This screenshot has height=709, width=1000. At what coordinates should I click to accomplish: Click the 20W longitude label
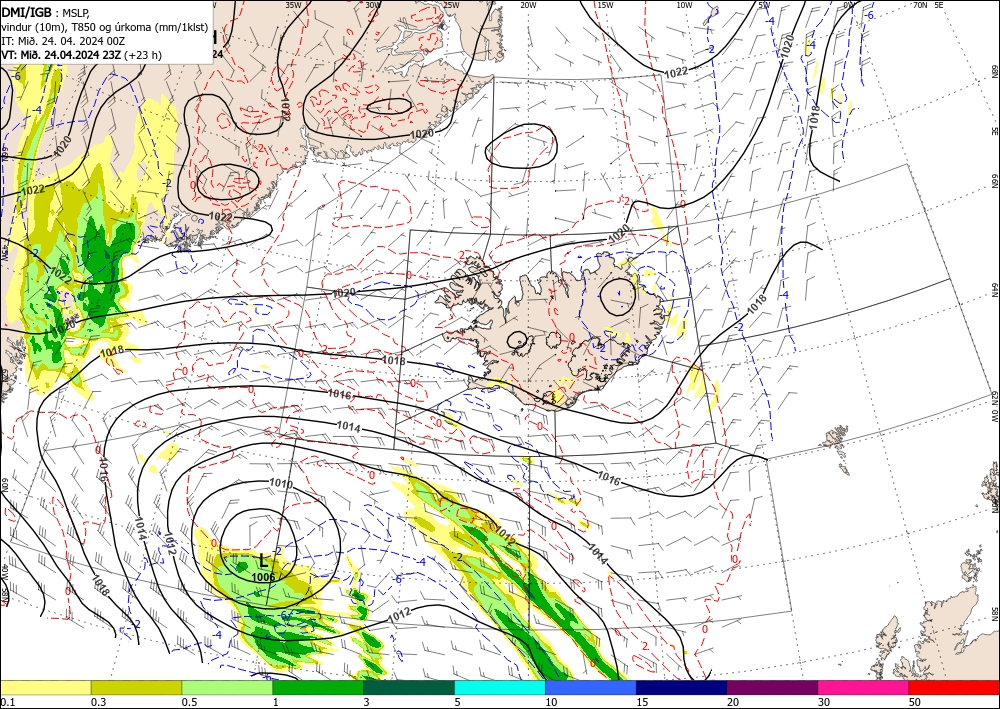(x=528, y=5)
